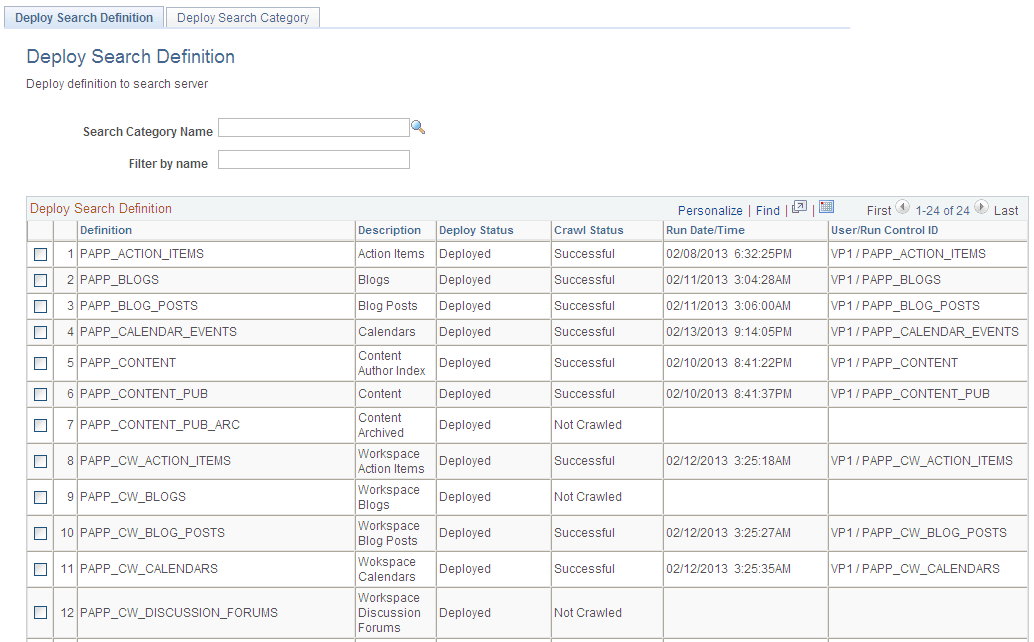This screenshot has height=642, width=1034.
Task: Select the Deploy Search Definition tab
Action: click(x=84, y=17)
